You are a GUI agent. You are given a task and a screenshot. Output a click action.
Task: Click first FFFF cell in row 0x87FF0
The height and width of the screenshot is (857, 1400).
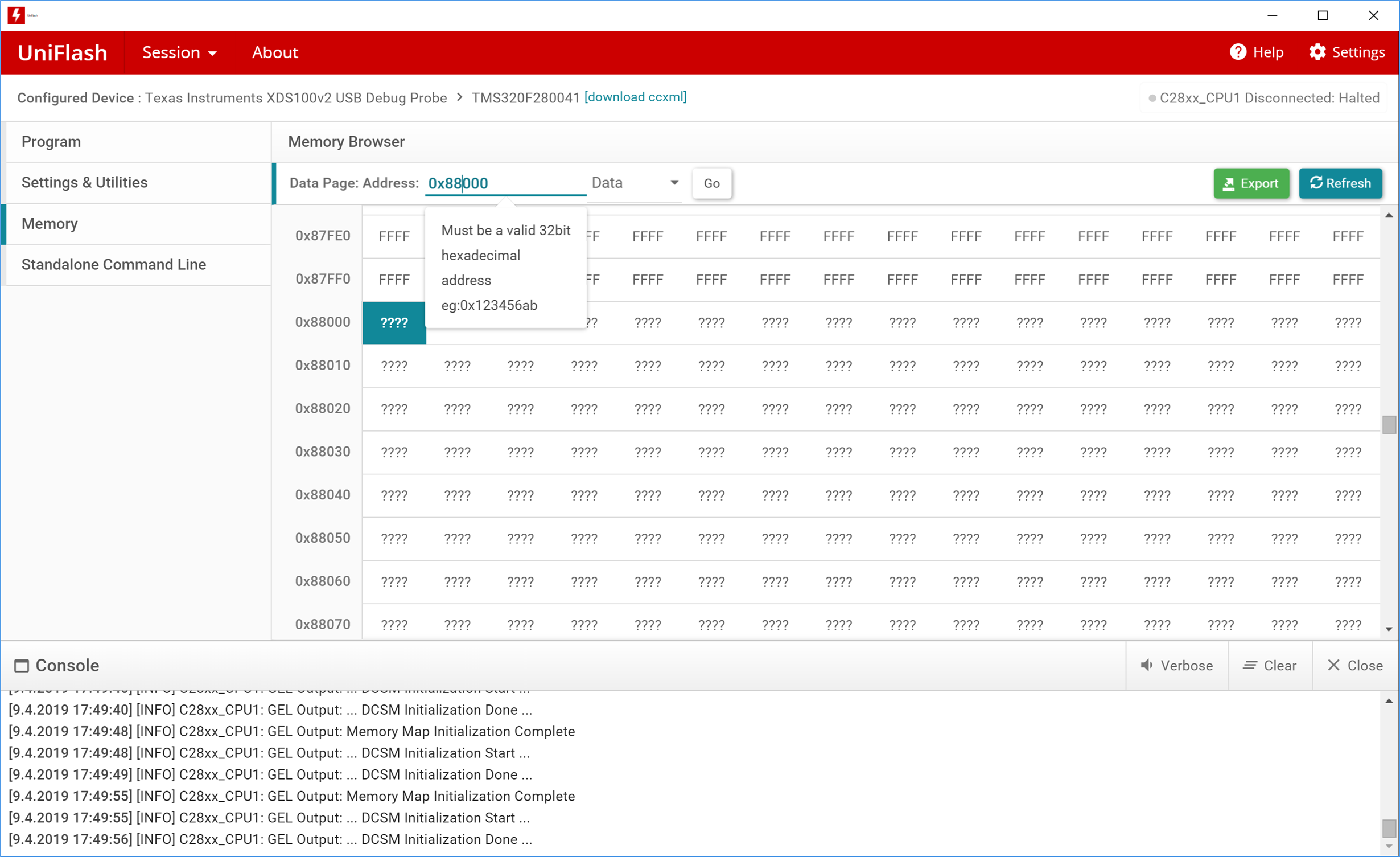(394, 280)
